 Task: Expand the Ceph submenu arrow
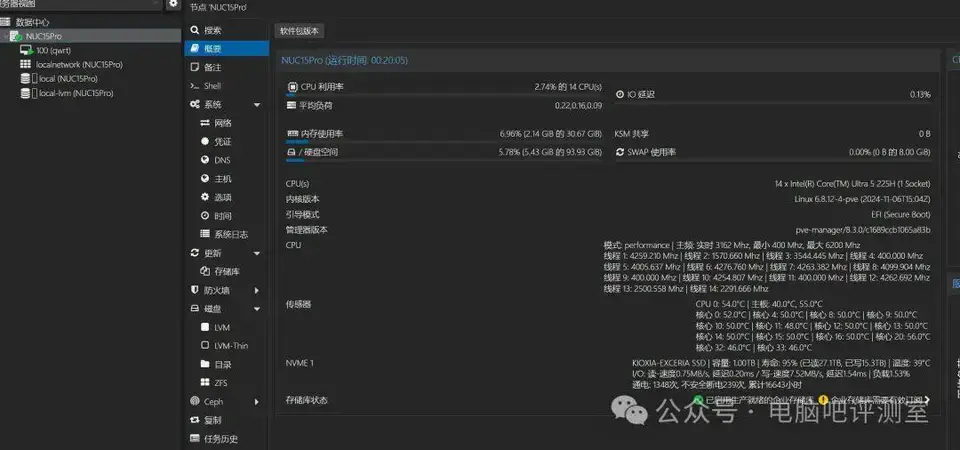pos(257,402)
